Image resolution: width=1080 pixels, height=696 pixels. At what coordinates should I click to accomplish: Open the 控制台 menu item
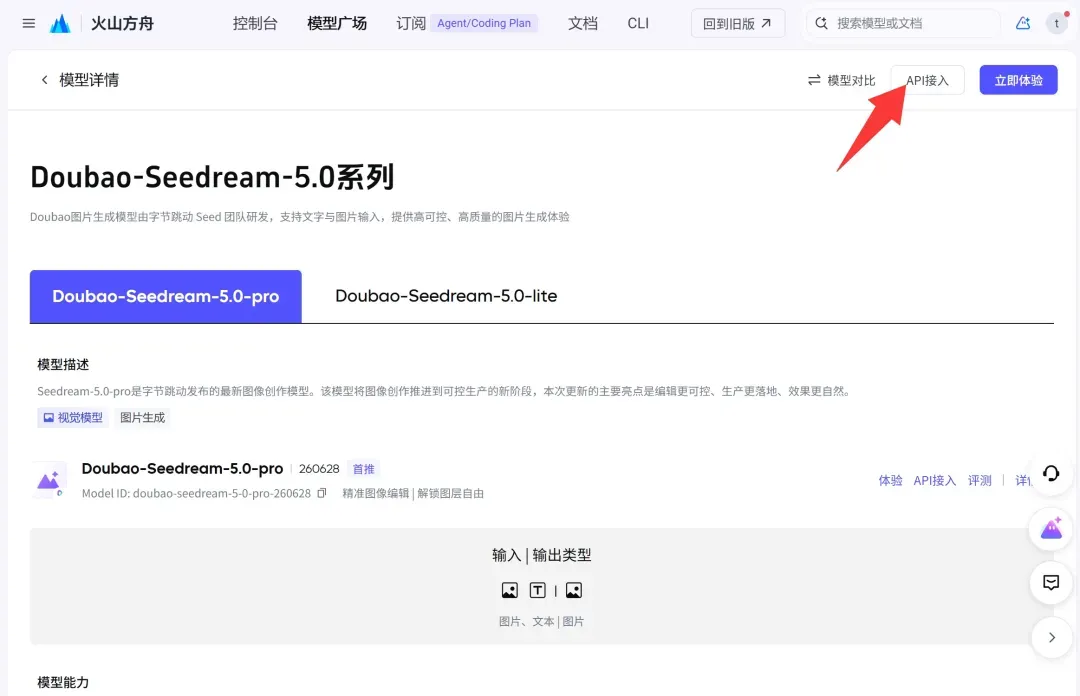(255, 23)
